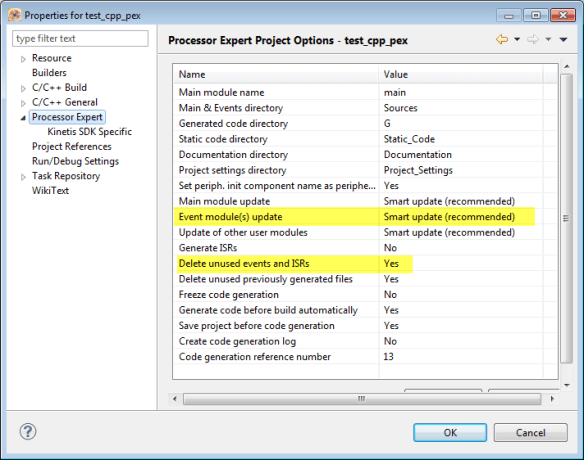Click the Generate ISRs 'No' value
The width and height of the screenshot is (584, 460).
[x=390, y=248]
